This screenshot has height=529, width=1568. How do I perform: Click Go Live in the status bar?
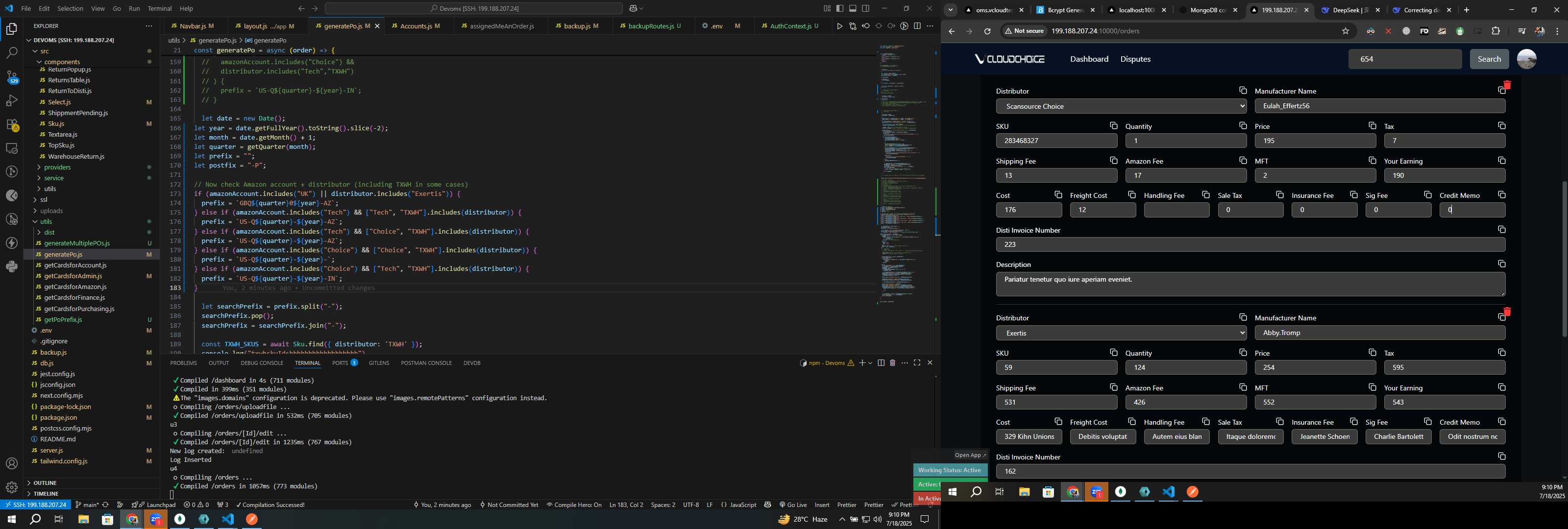(793, 505)
